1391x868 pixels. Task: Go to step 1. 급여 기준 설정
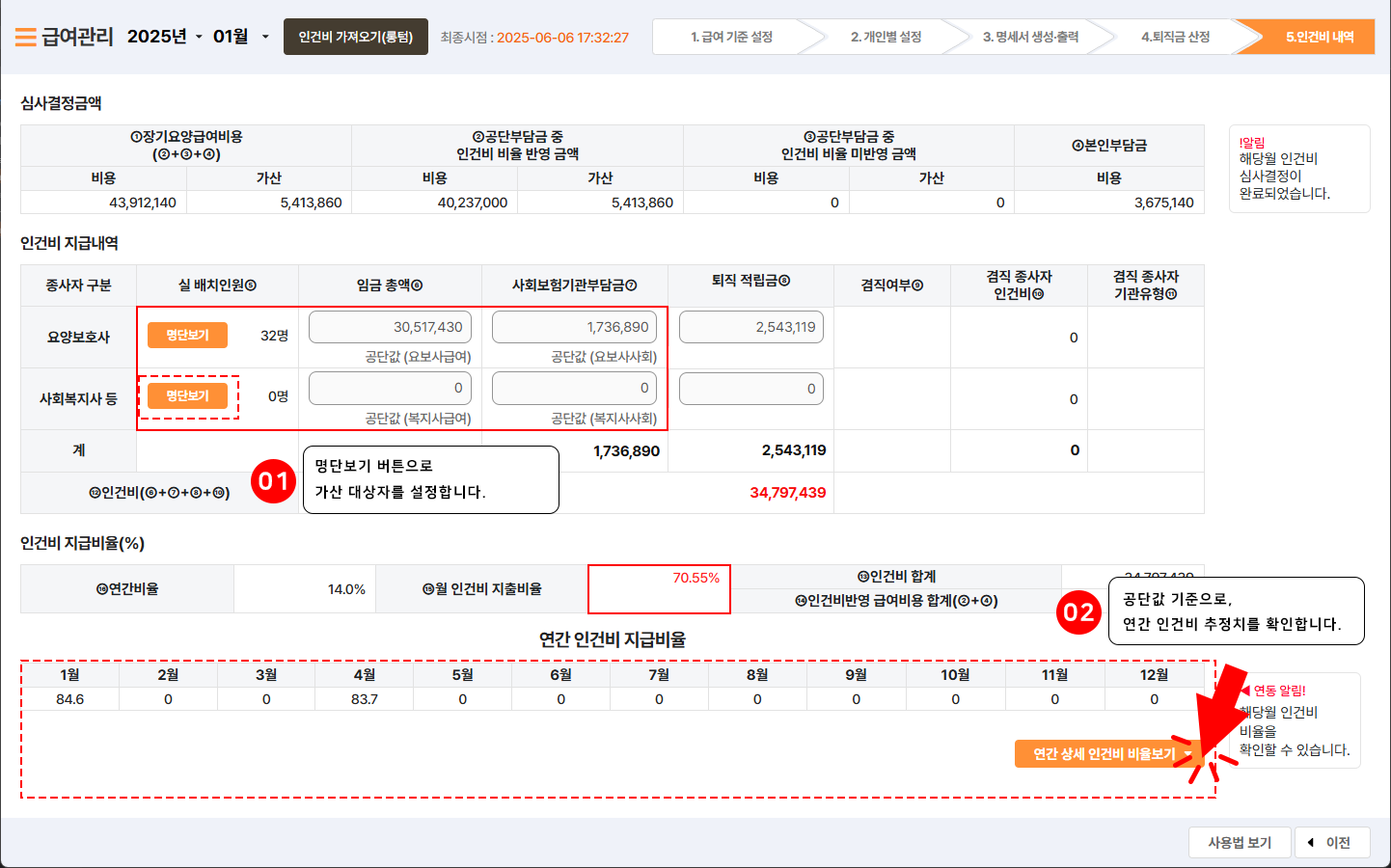(731, 37)
